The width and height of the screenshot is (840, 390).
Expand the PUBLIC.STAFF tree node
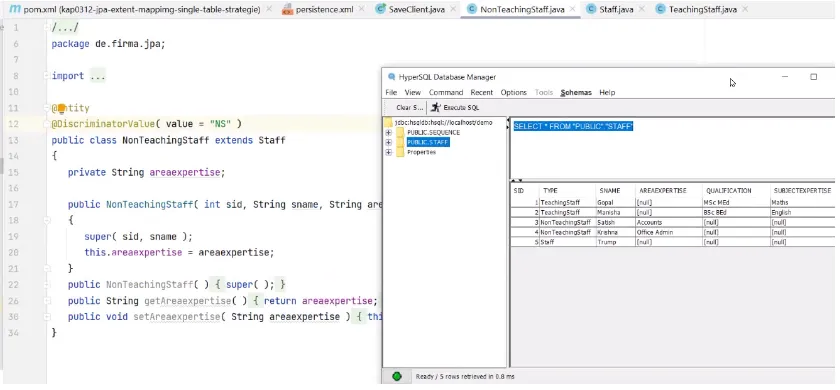(388, 142)
